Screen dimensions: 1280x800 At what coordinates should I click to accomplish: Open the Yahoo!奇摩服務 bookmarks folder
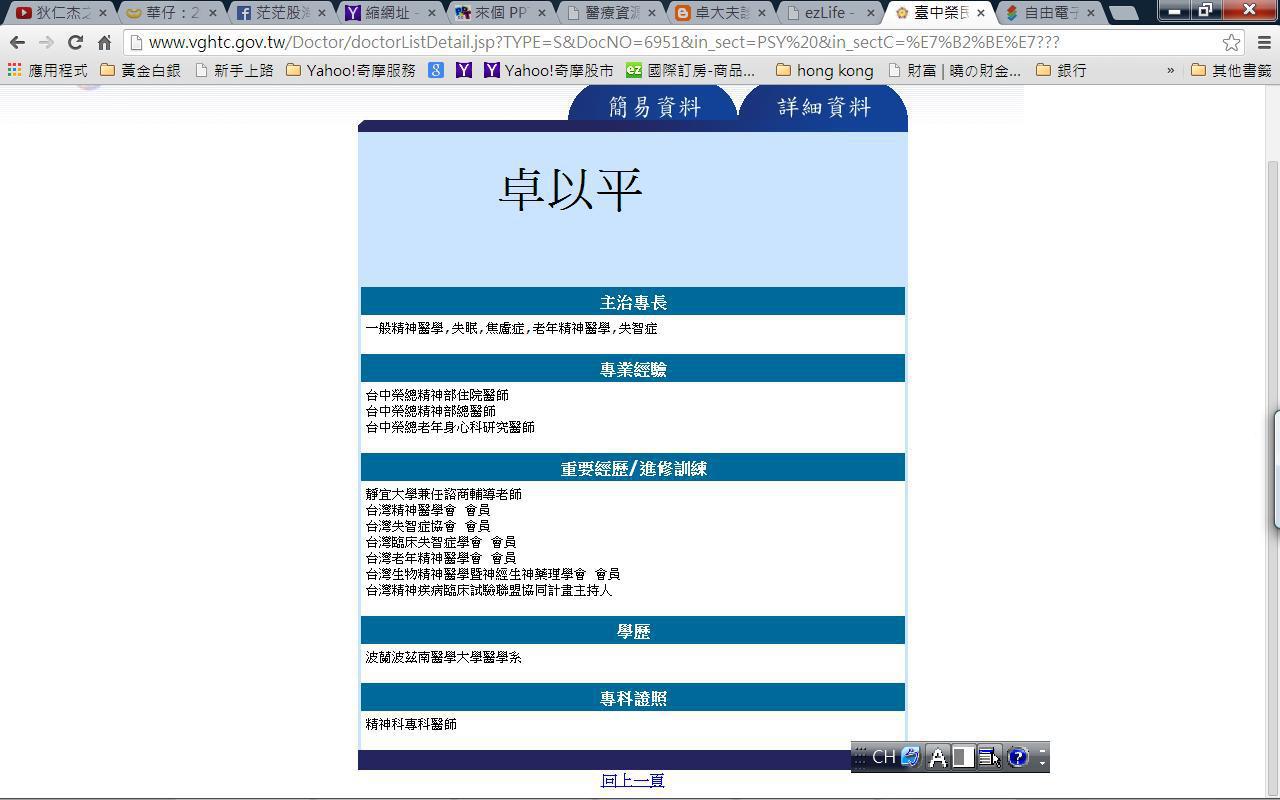click(x=350, y=70)
